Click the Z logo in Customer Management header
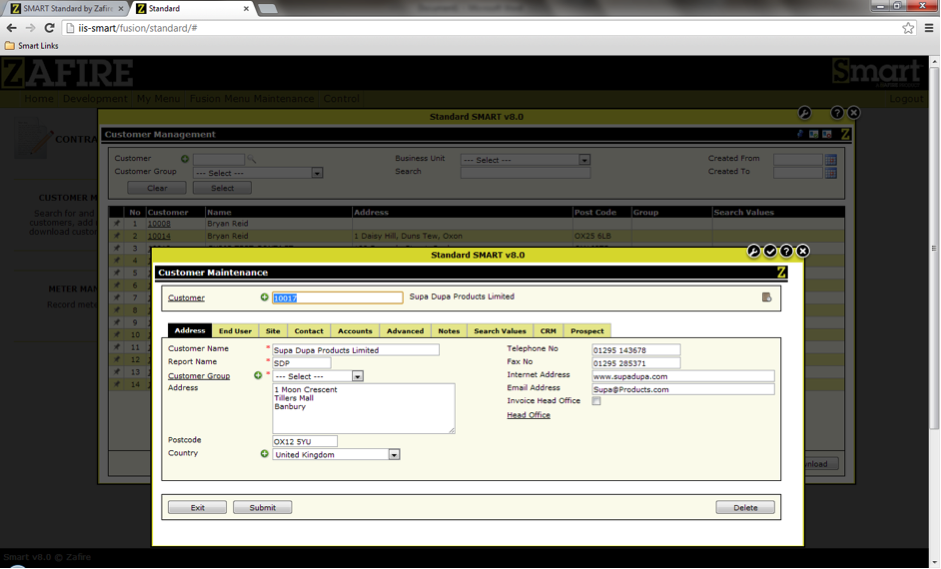Screen dimensions: 941x569 845,134
